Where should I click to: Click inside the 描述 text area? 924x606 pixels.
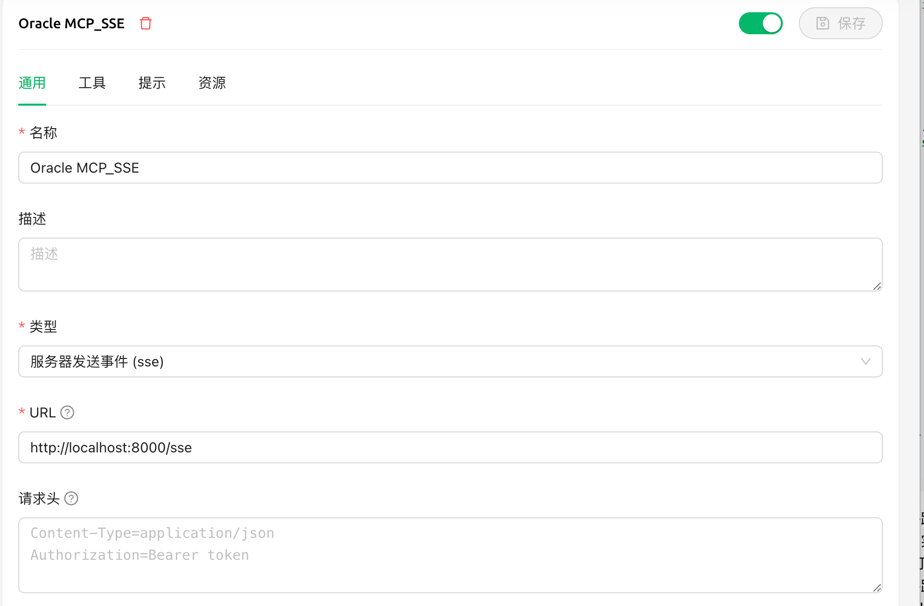[x=450, y=264]
